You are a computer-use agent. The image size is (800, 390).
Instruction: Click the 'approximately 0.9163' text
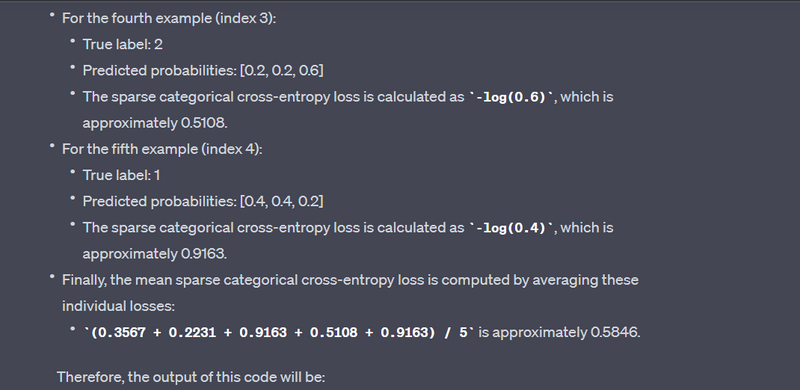pyautogui.click(x=155, y=254)
